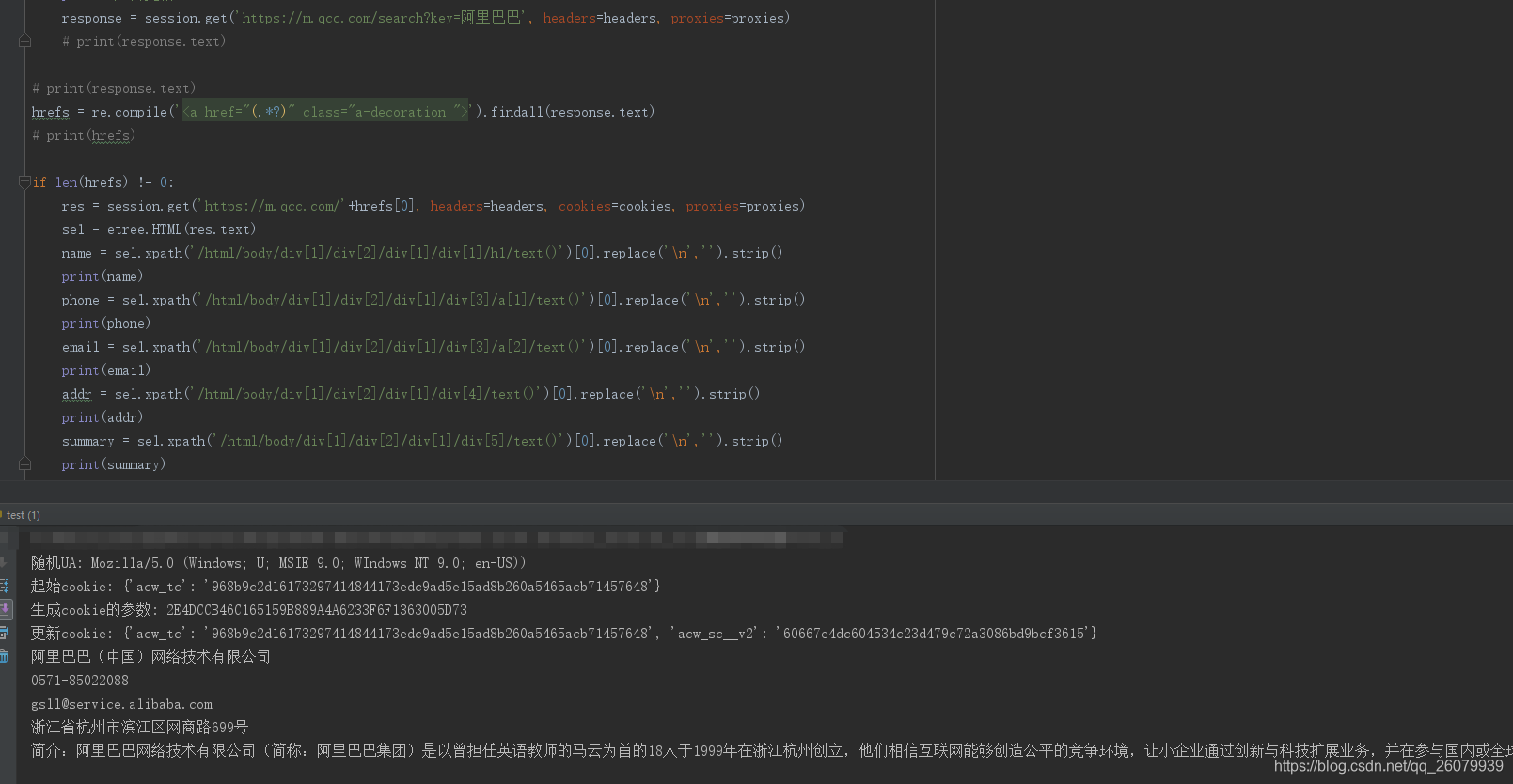Screen dimensions: 1513x784
Task: Click down-arrow icon in console sidebar
Action: tap(4, 562)
